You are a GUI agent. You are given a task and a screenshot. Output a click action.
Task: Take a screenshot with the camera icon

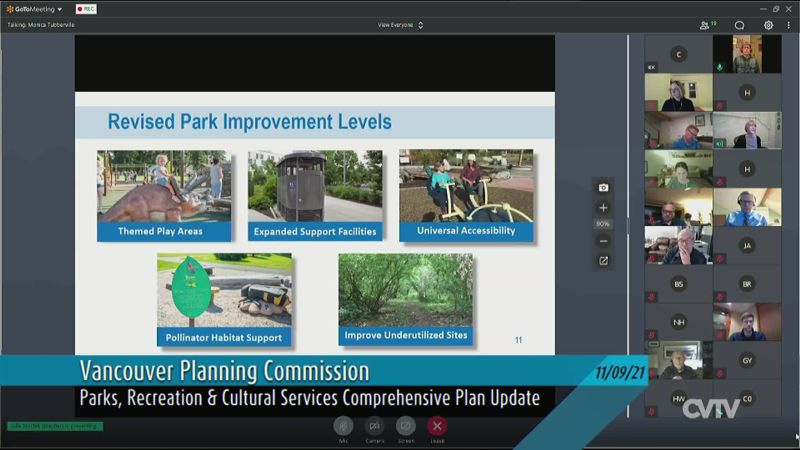coord(603,187)
